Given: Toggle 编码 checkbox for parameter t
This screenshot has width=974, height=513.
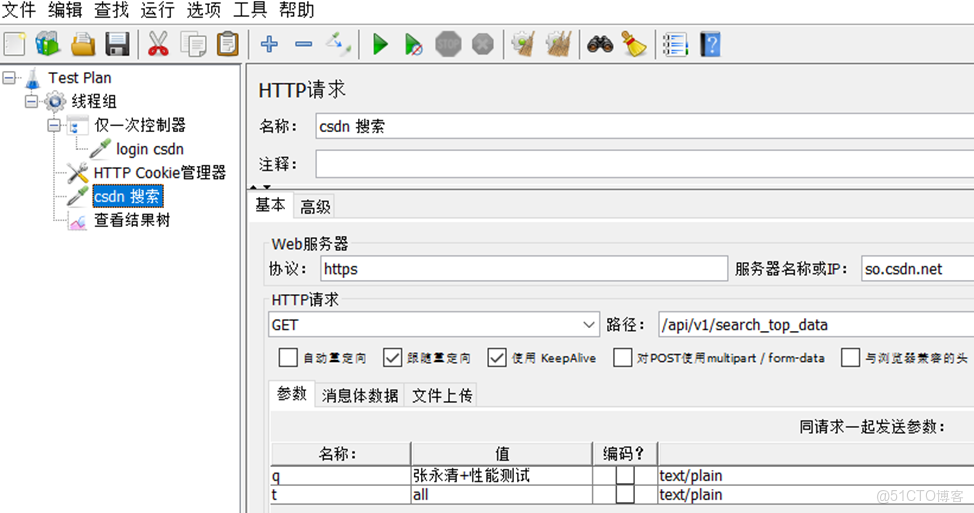Looking at the screenshot, I should point(625,495).
